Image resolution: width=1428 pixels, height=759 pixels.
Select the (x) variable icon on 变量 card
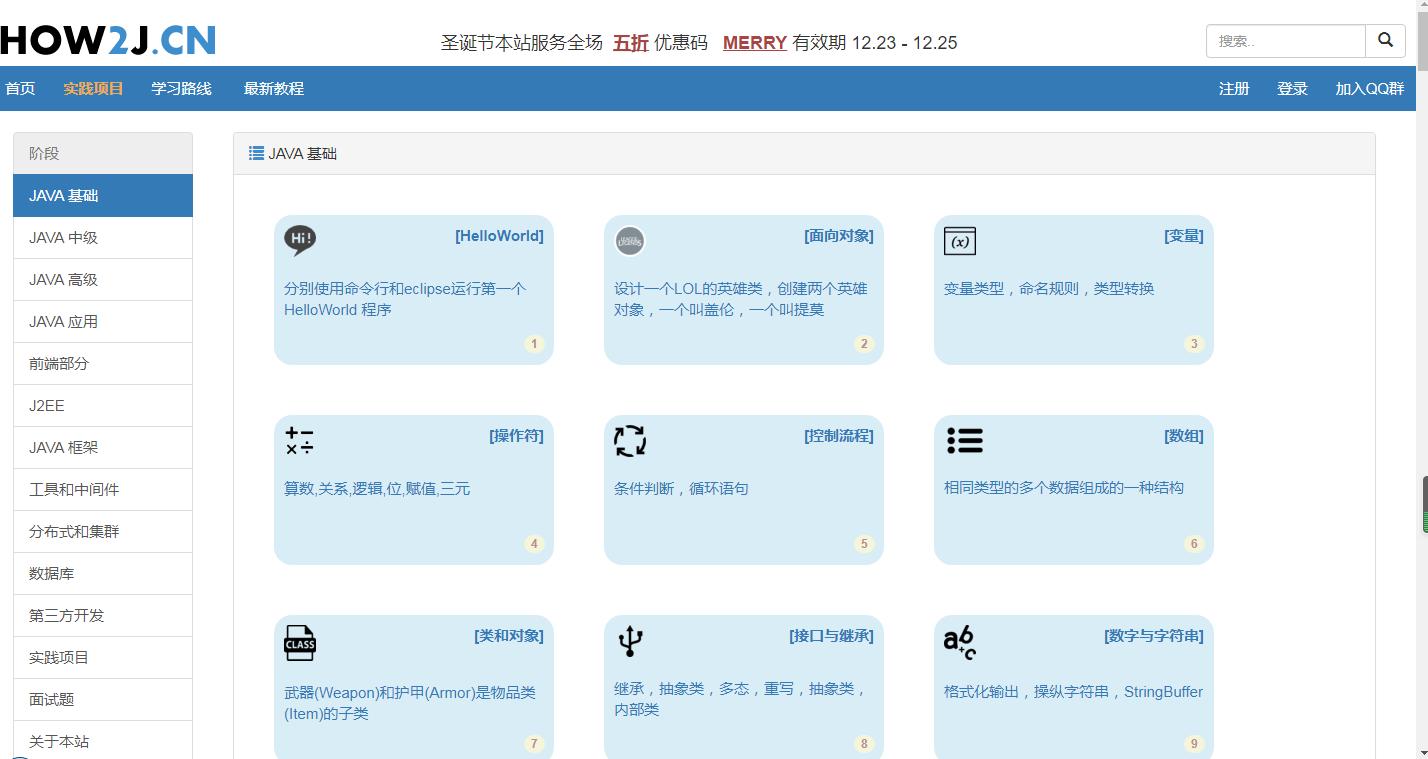[x=959, y=240]
